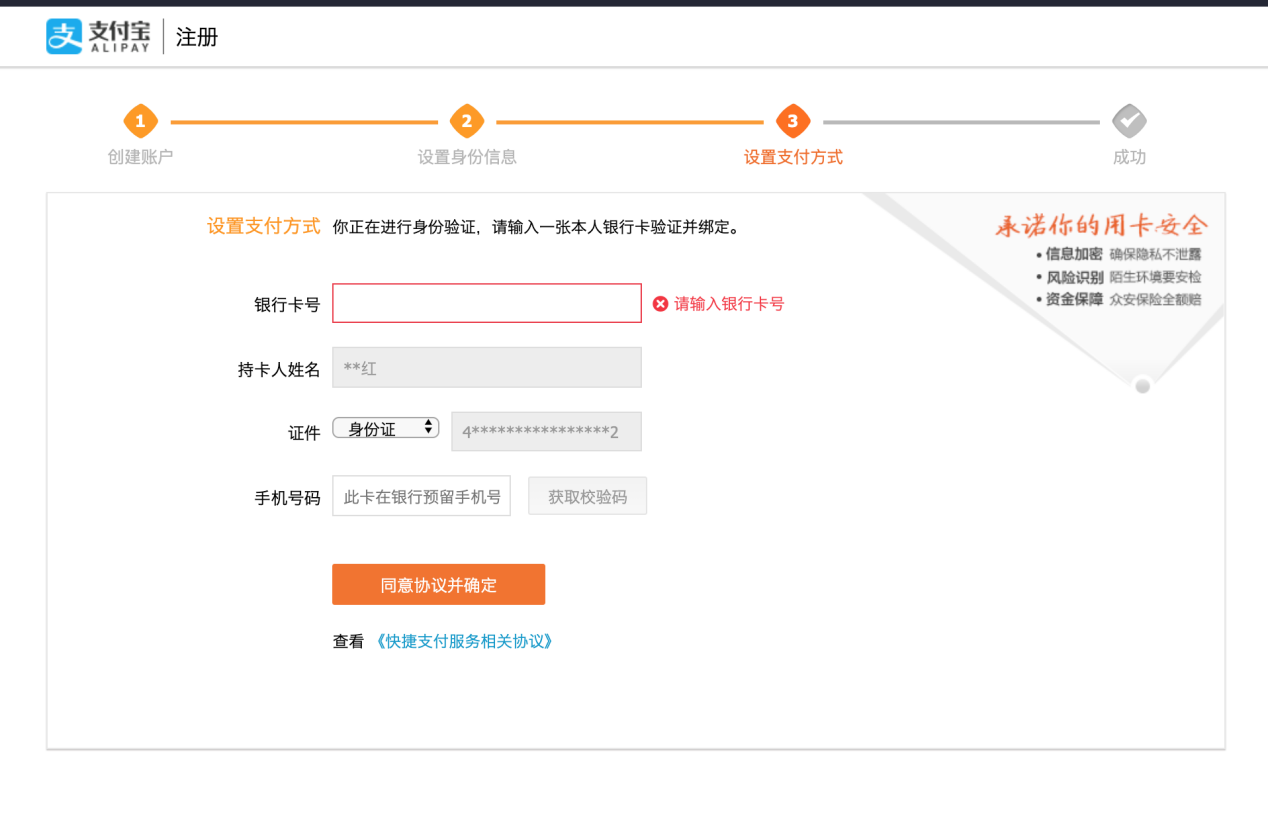Focus the 银行卡号 input field

(487, 303)
